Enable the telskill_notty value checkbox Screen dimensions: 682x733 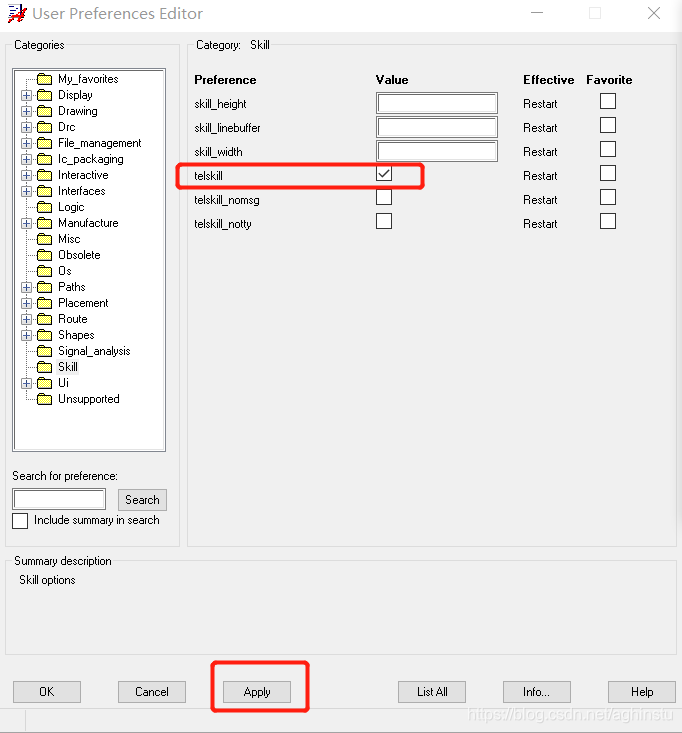point(384,221)
